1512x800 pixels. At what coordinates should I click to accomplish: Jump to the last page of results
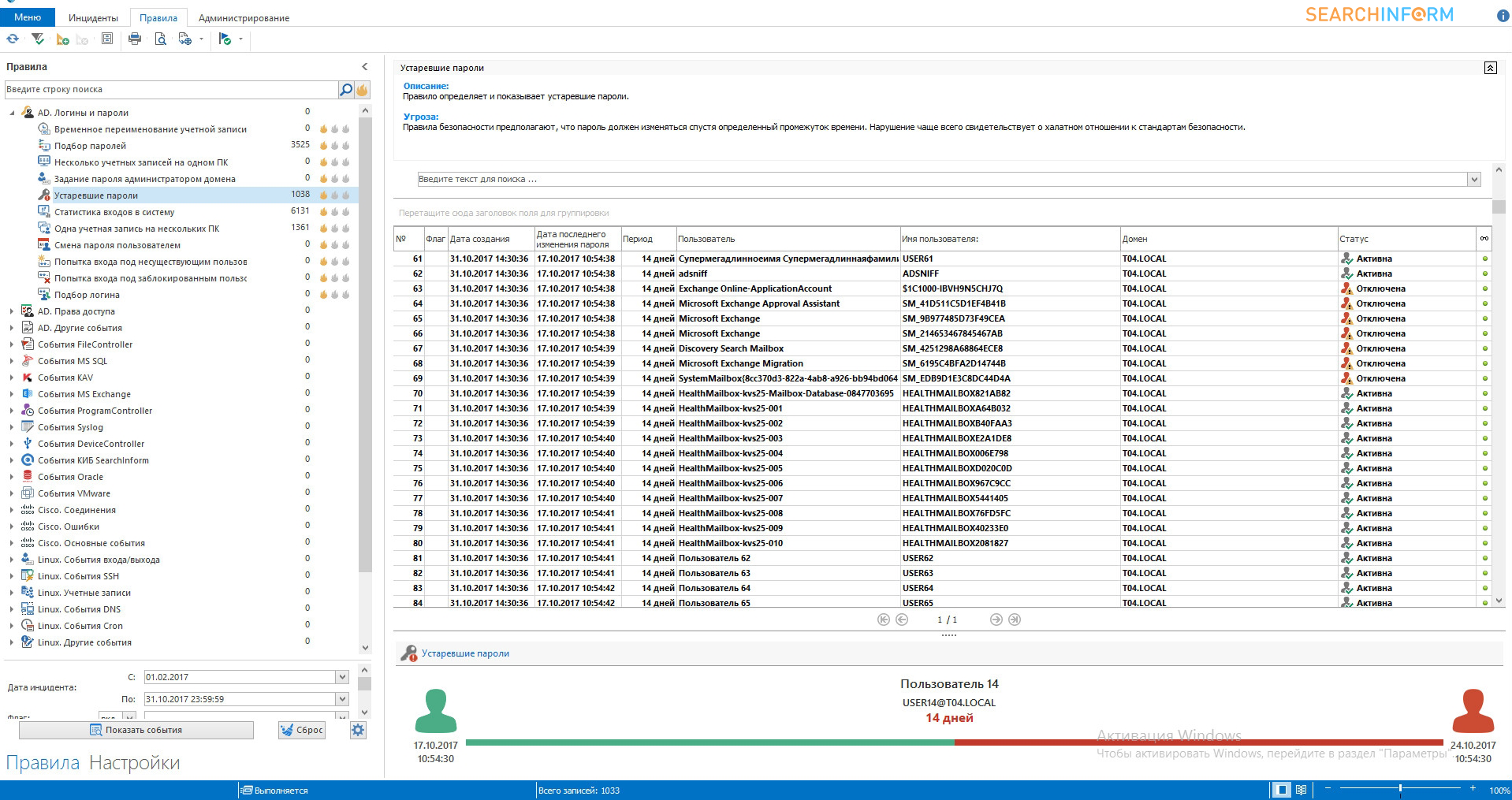coord(1015,620)
